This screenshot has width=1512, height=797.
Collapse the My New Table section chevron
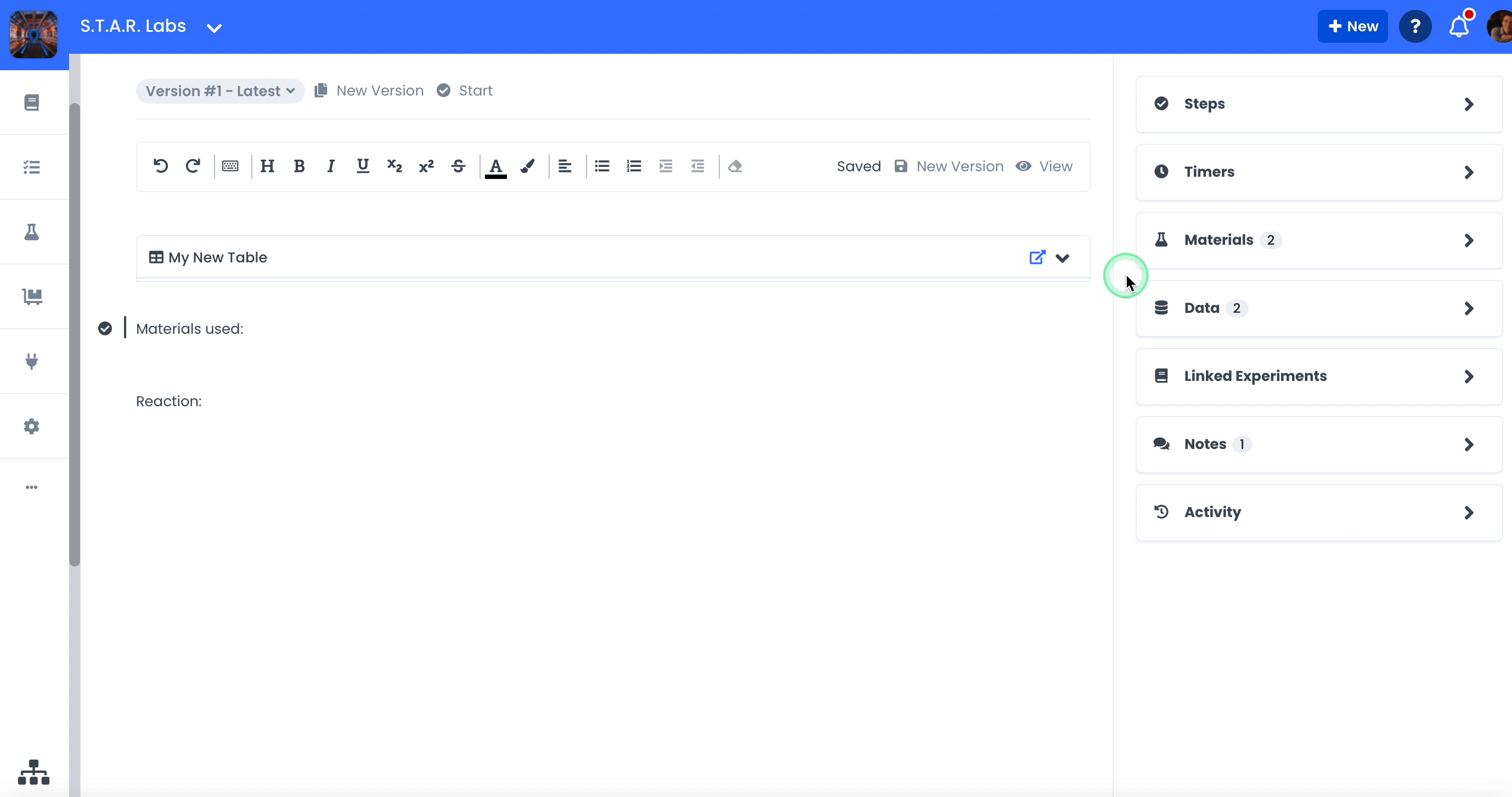tap(1062, 258)
